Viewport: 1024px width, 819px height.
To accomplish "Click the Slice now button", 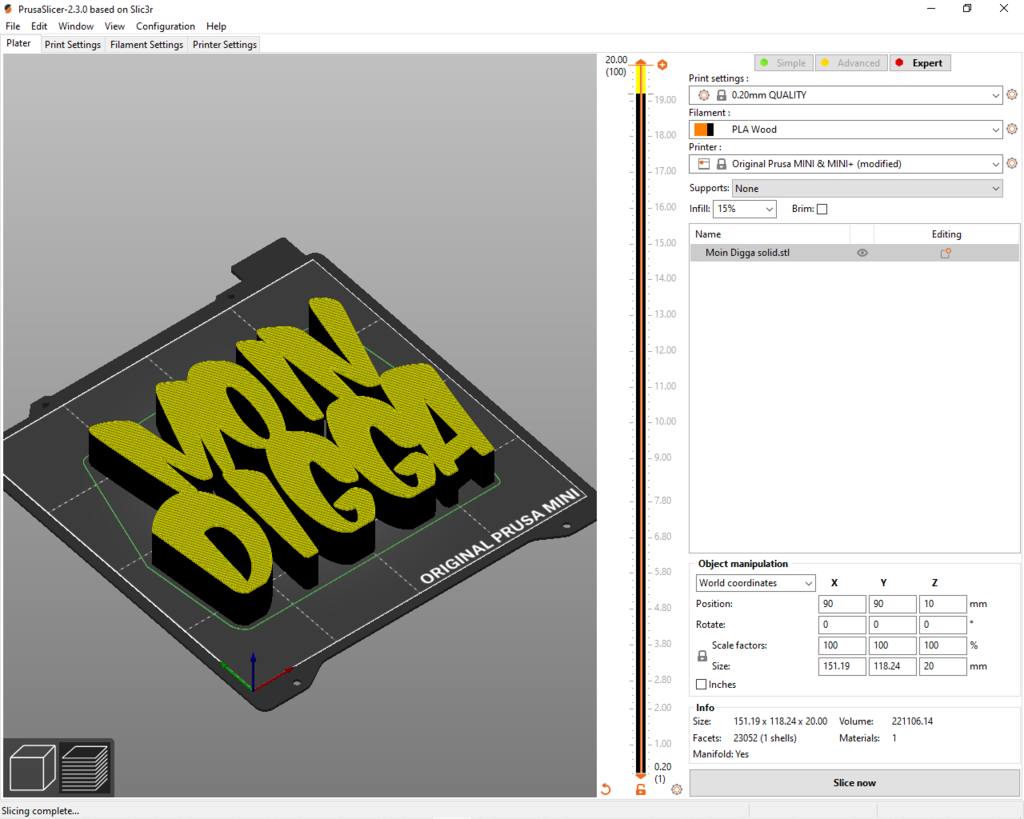I will click(x=854, y=781).
